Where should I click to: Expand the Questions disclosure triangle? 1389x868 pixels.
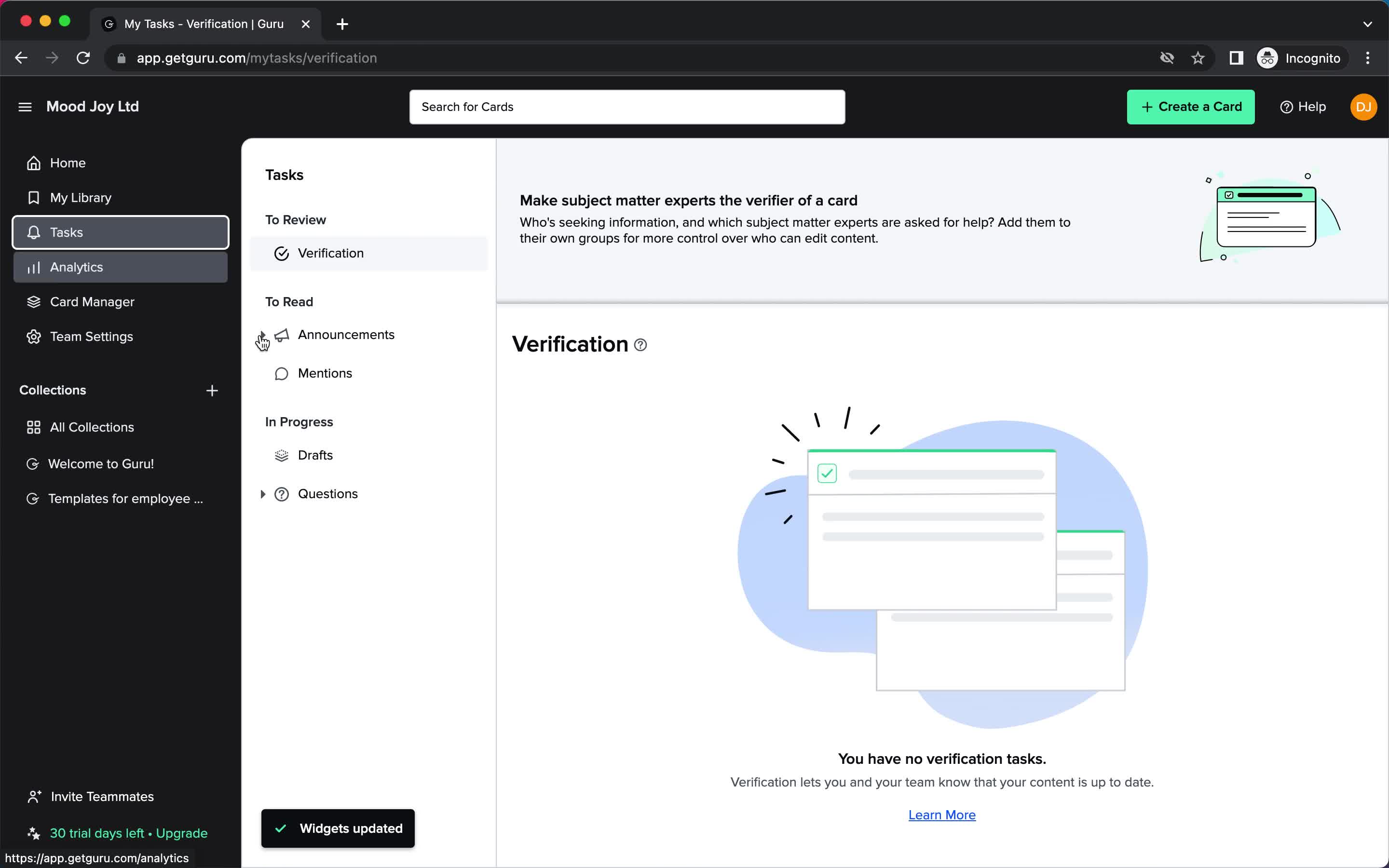pyautogui.click(x=262, y=493)
